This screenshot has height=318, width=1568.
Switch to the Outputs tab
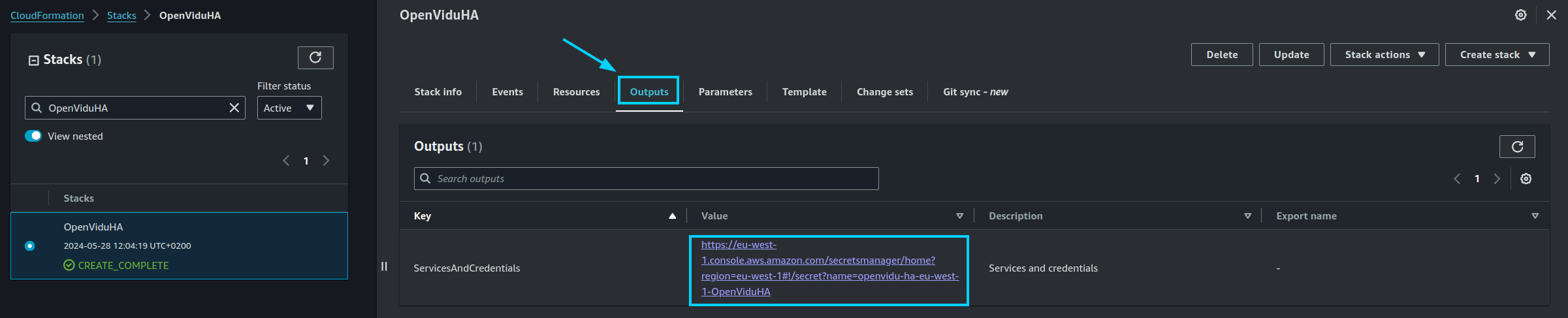(x=649, y=92)
